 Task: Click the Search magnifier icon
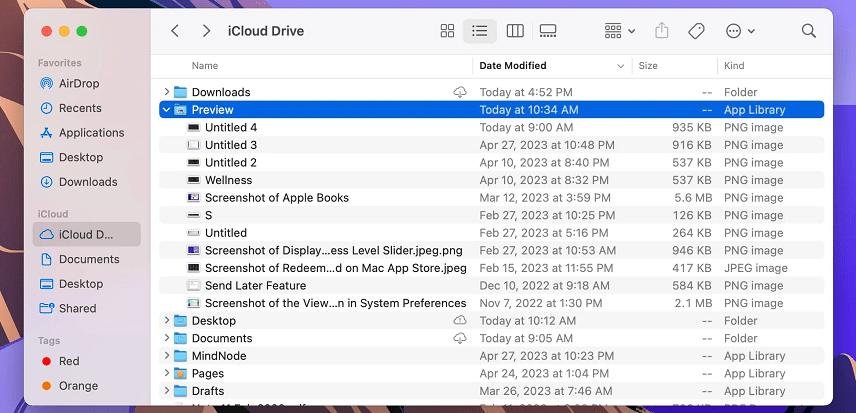(x=809, y=31)
